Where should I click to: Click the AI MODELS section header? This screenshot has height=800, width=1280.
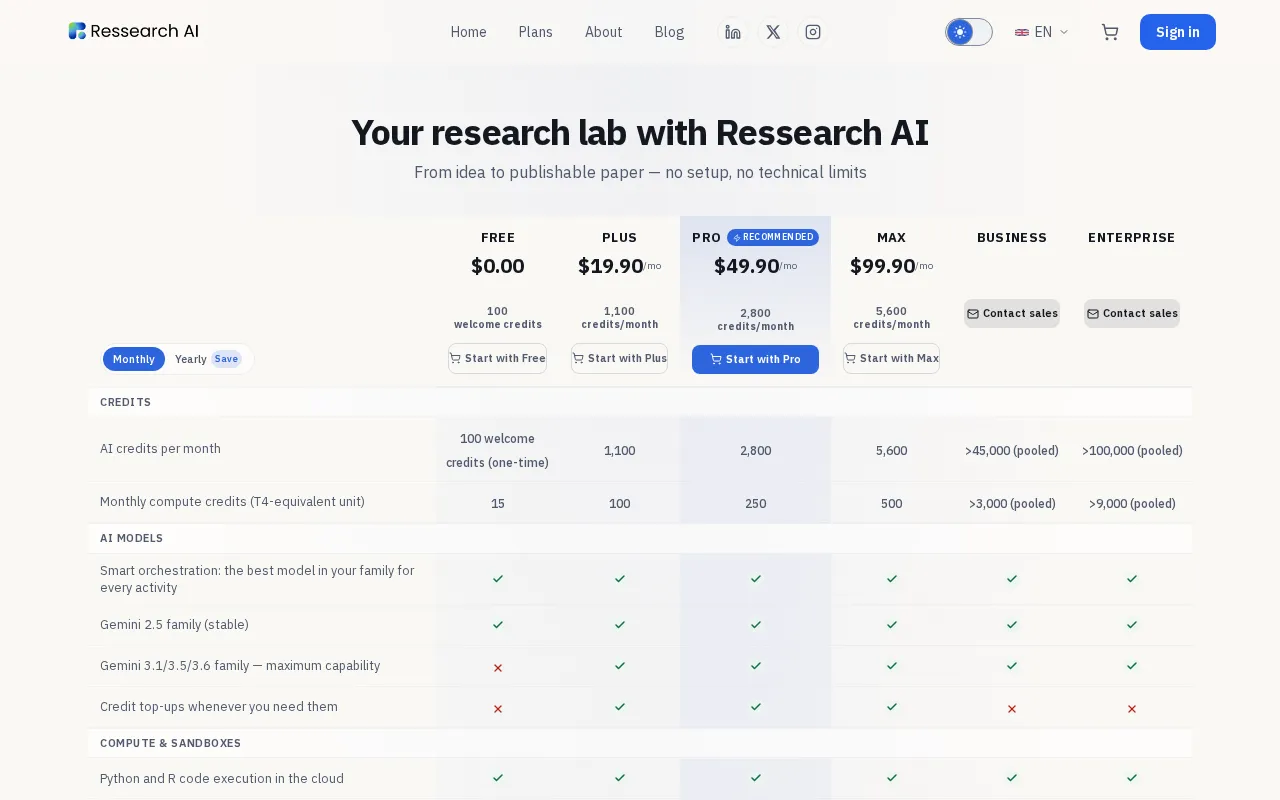coord(131,538)
